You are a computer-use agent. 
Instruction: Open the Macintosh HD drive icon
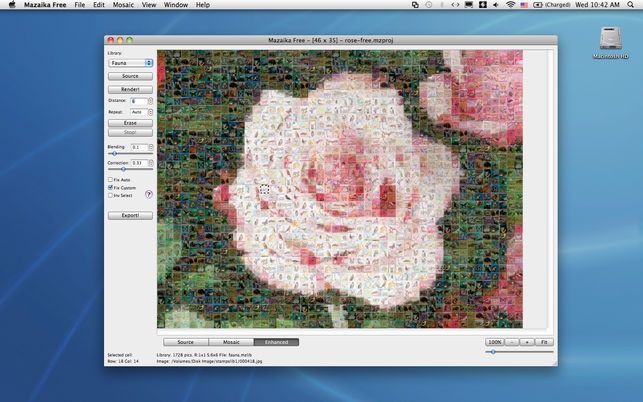[x=610, y=38]
